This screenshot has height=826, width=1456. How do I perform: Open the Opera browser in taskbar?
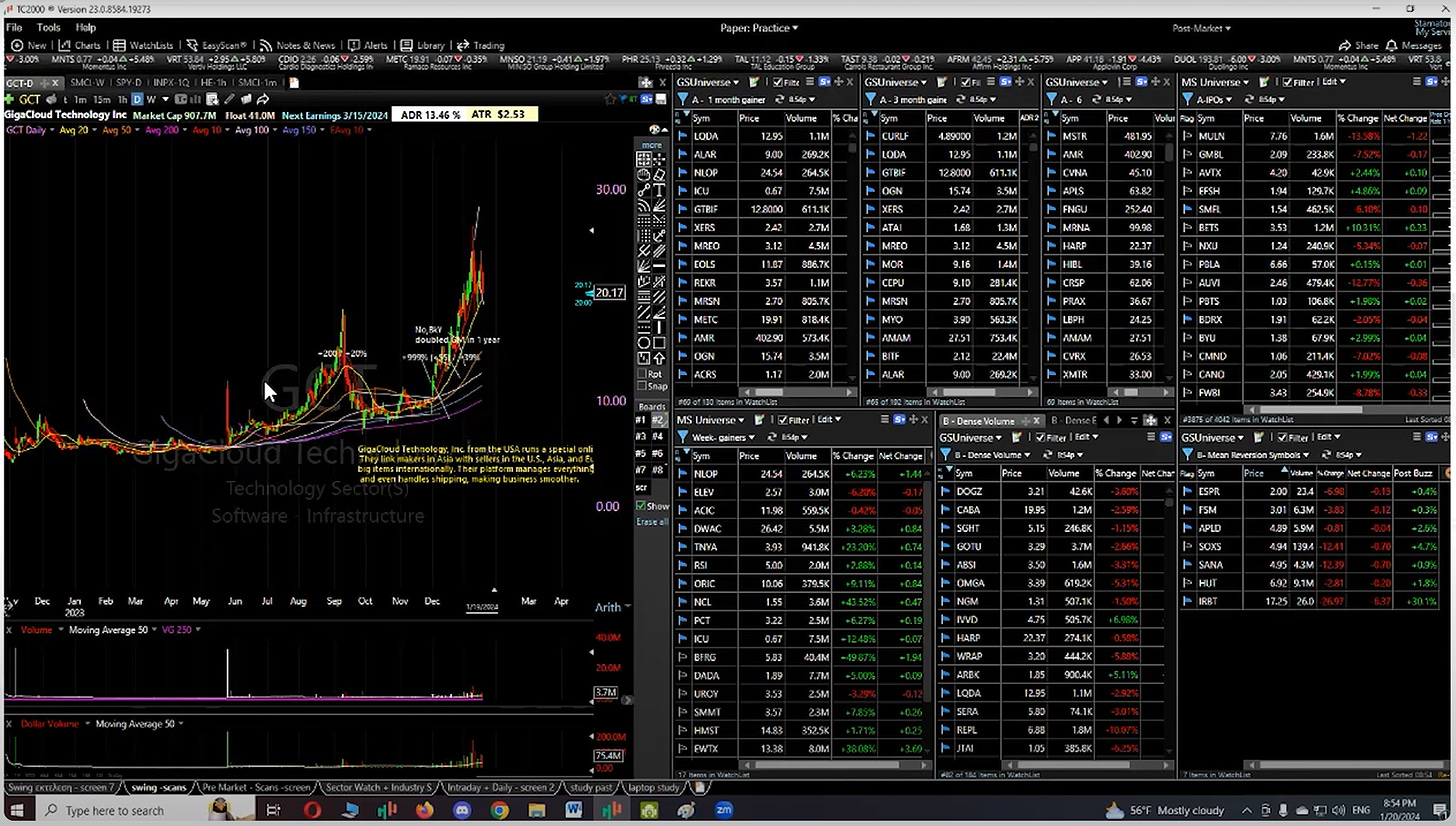[312, 810]
